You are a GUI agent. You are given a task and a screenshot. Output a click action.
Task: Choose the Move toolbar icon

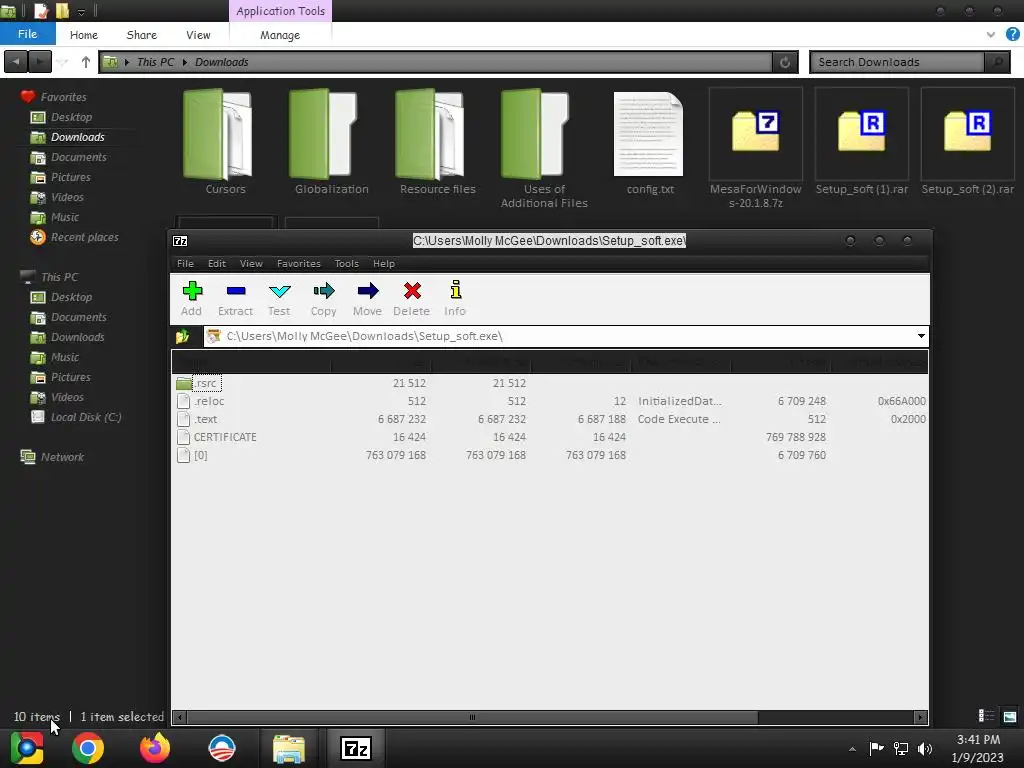click(x=367, y=299)
